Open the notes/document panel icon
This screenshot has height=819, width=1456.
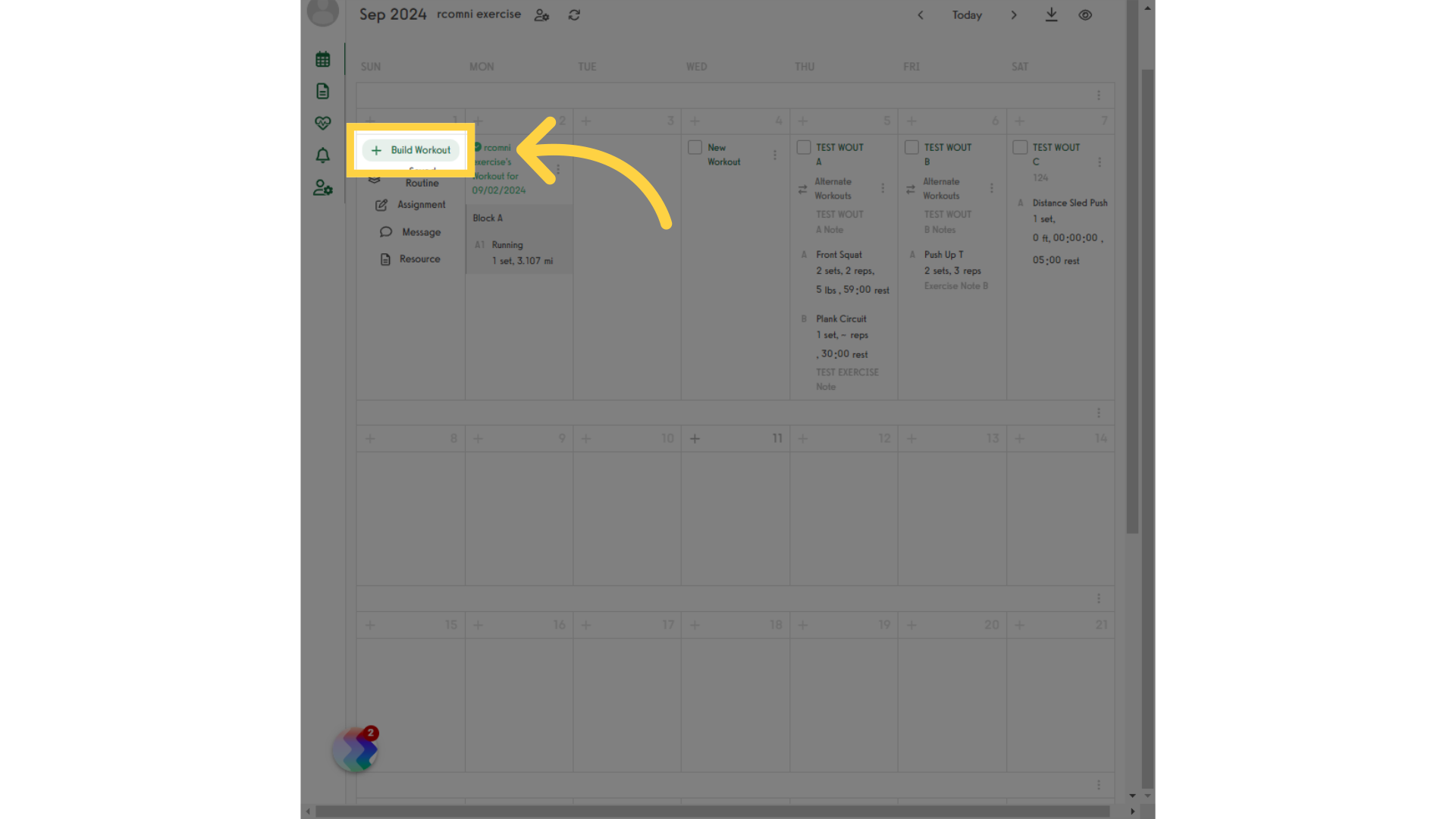pyautogui.click(x=322, y=91)
